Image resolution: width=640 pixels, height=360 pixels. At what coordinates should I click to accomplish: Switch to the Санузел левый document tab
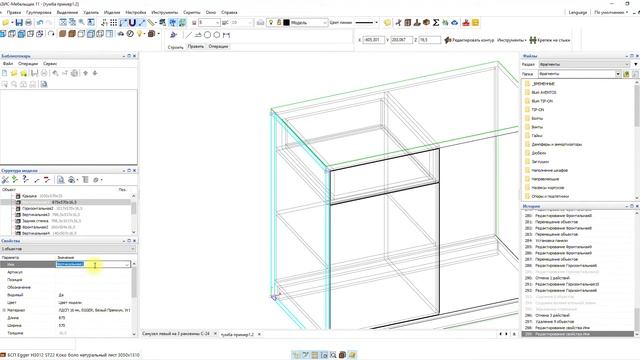pos(176,334)
